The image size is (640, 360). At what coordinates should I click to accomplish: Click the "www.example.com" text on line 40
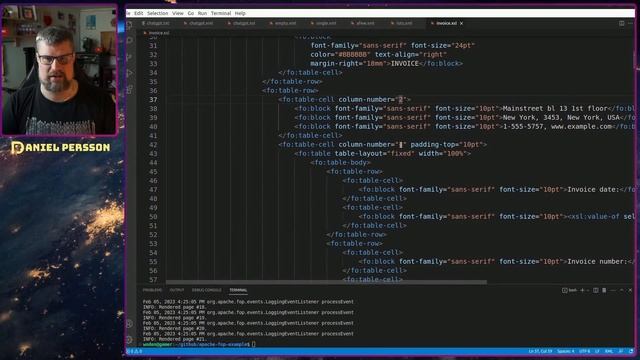(581, 127)
